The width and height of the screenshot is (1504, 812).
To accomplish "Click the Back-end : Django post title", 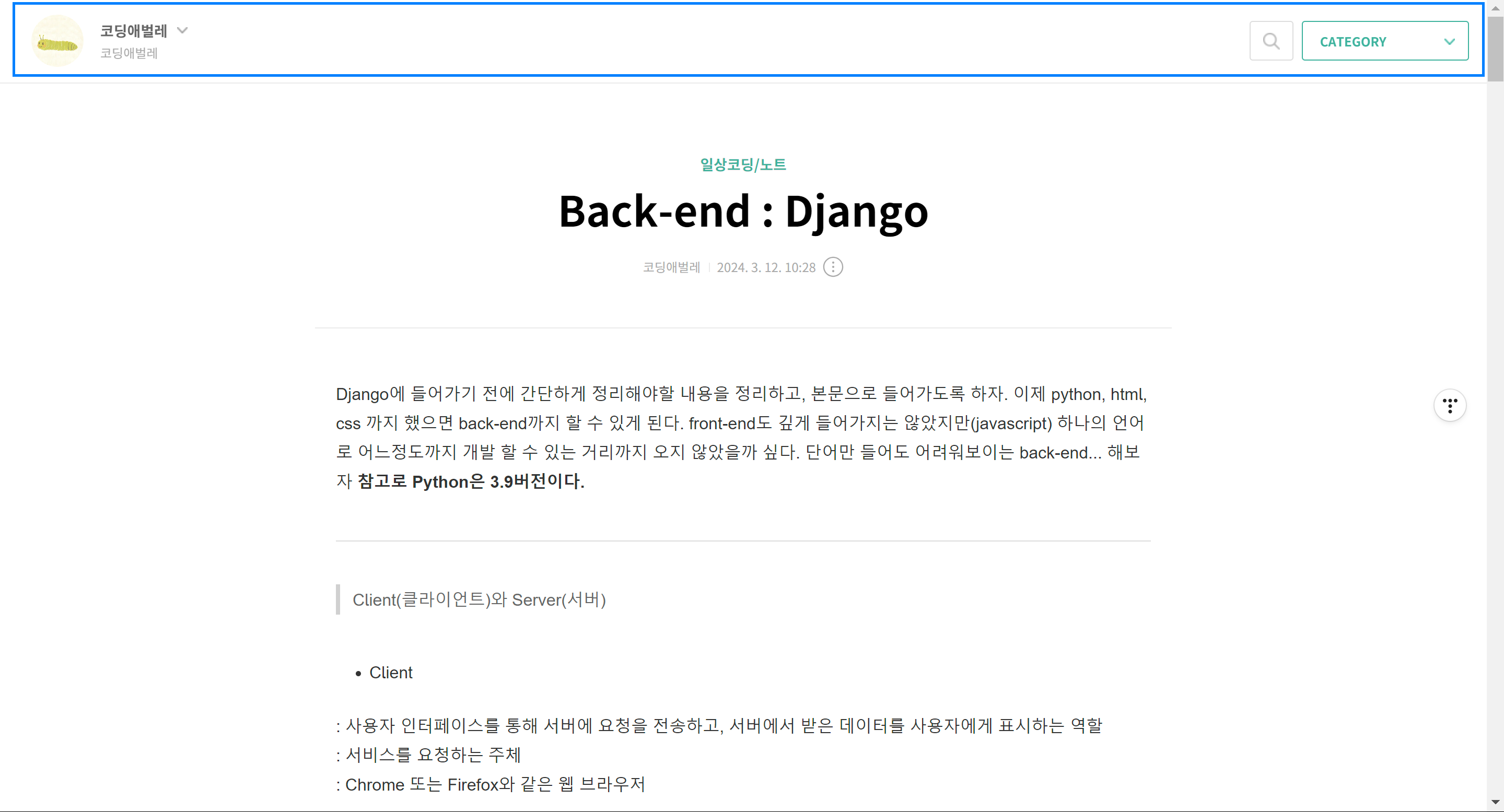I will [x=743, y=211].
